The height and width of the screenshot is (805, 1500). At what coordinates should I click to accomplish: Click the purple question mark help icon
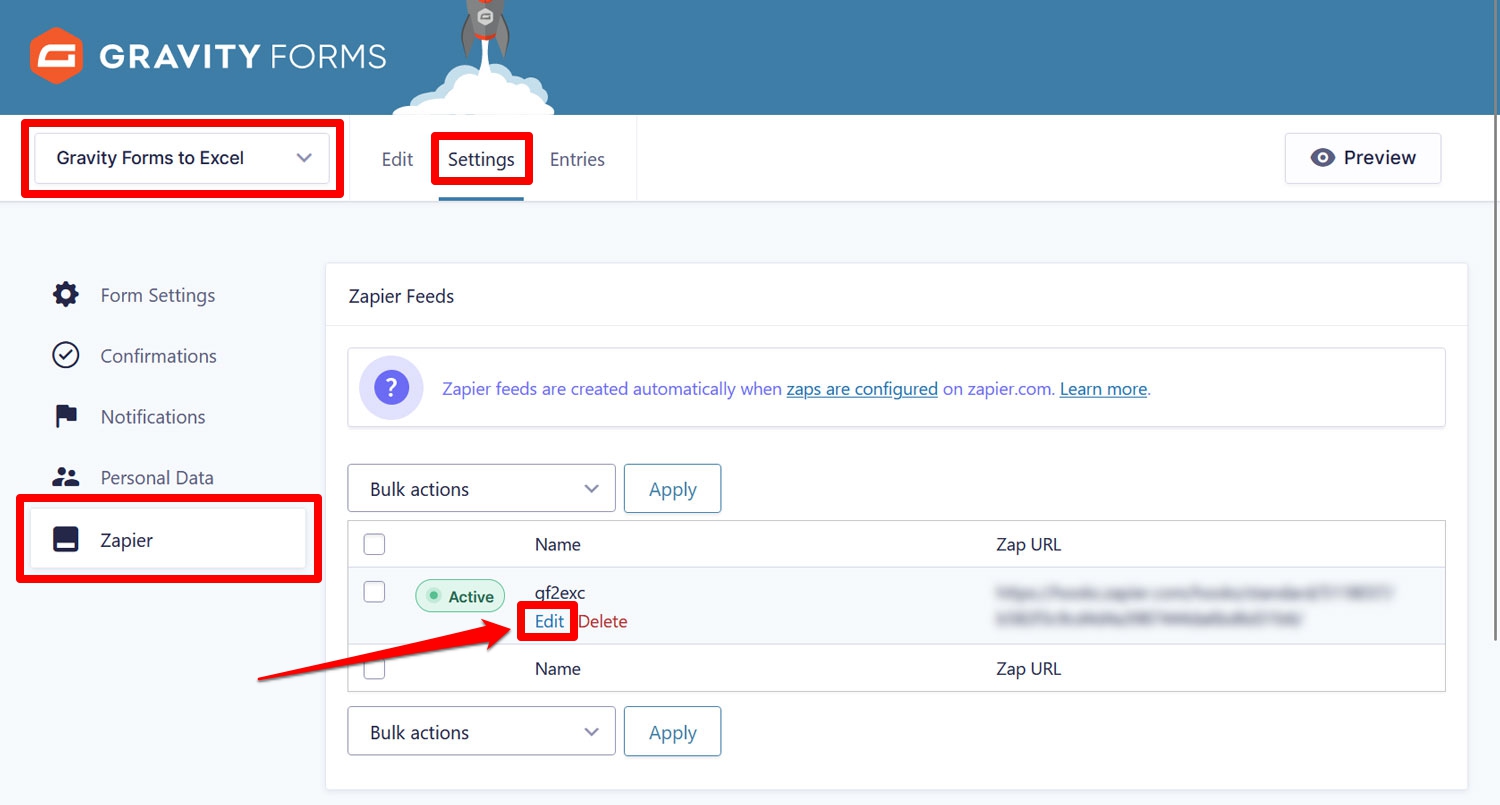[391, 387]
